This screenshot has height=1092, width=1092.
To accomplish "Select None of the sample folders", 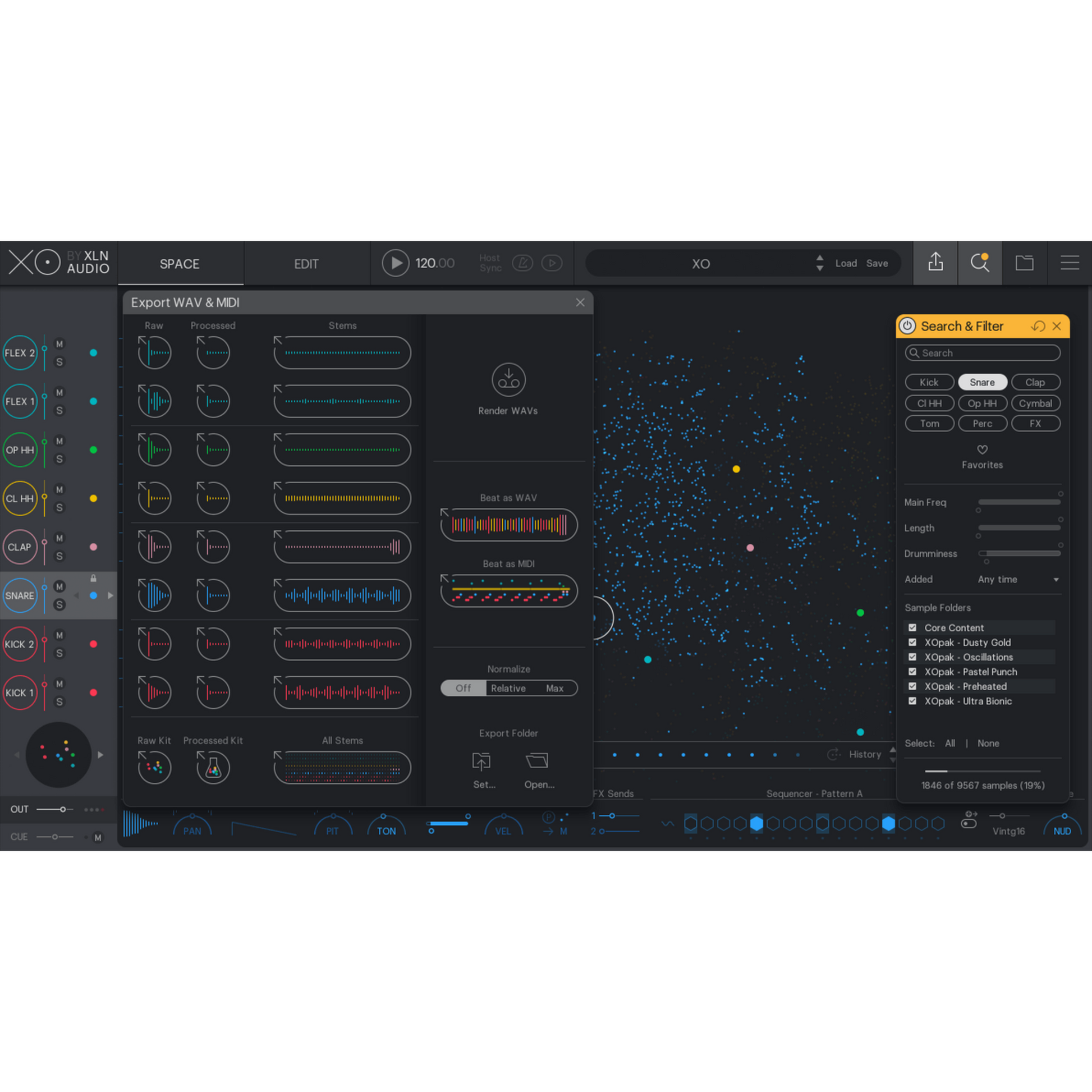I will (x=988, y=744).
